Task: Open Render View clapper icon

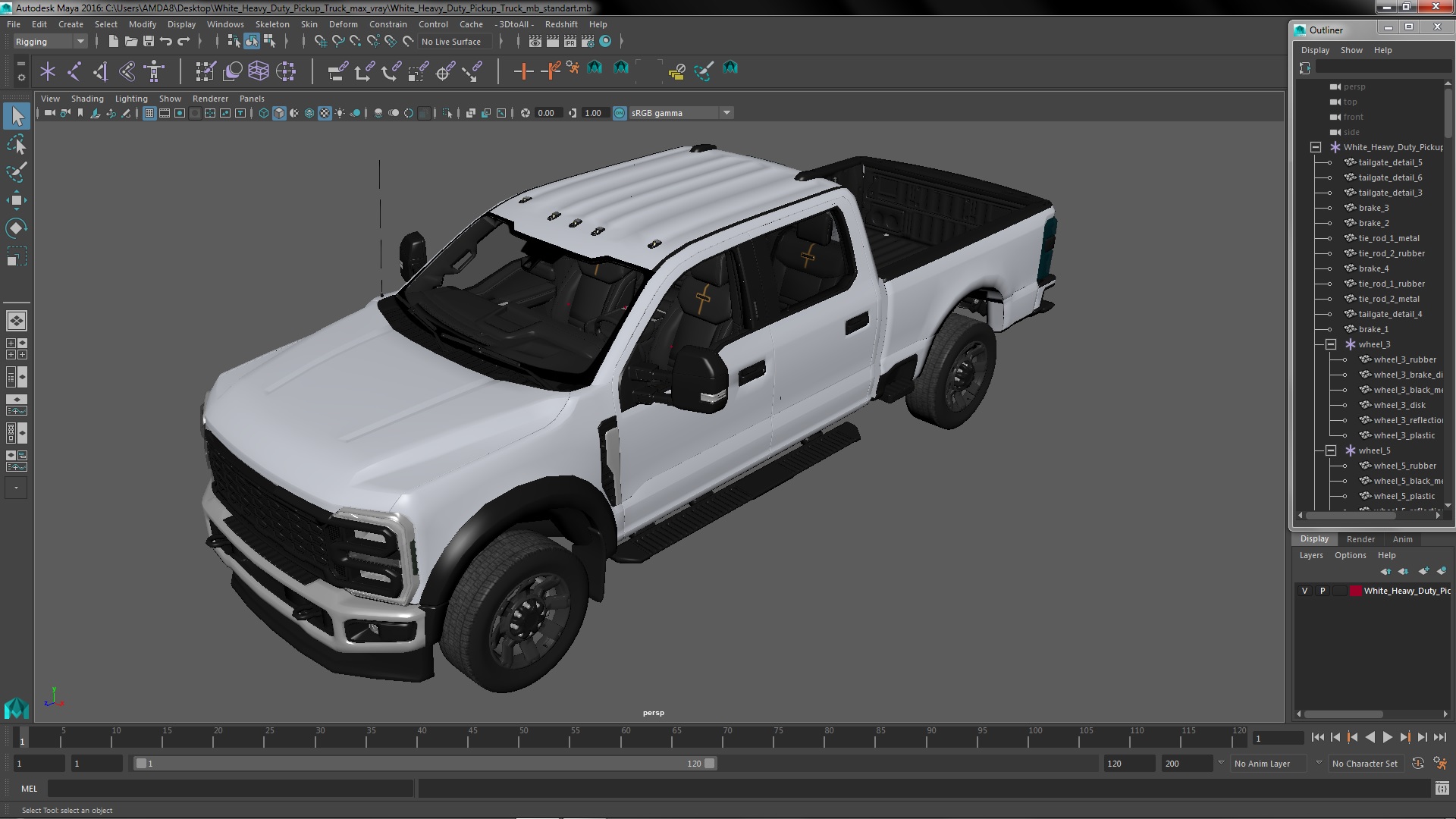Action: [x=535, y=42]
